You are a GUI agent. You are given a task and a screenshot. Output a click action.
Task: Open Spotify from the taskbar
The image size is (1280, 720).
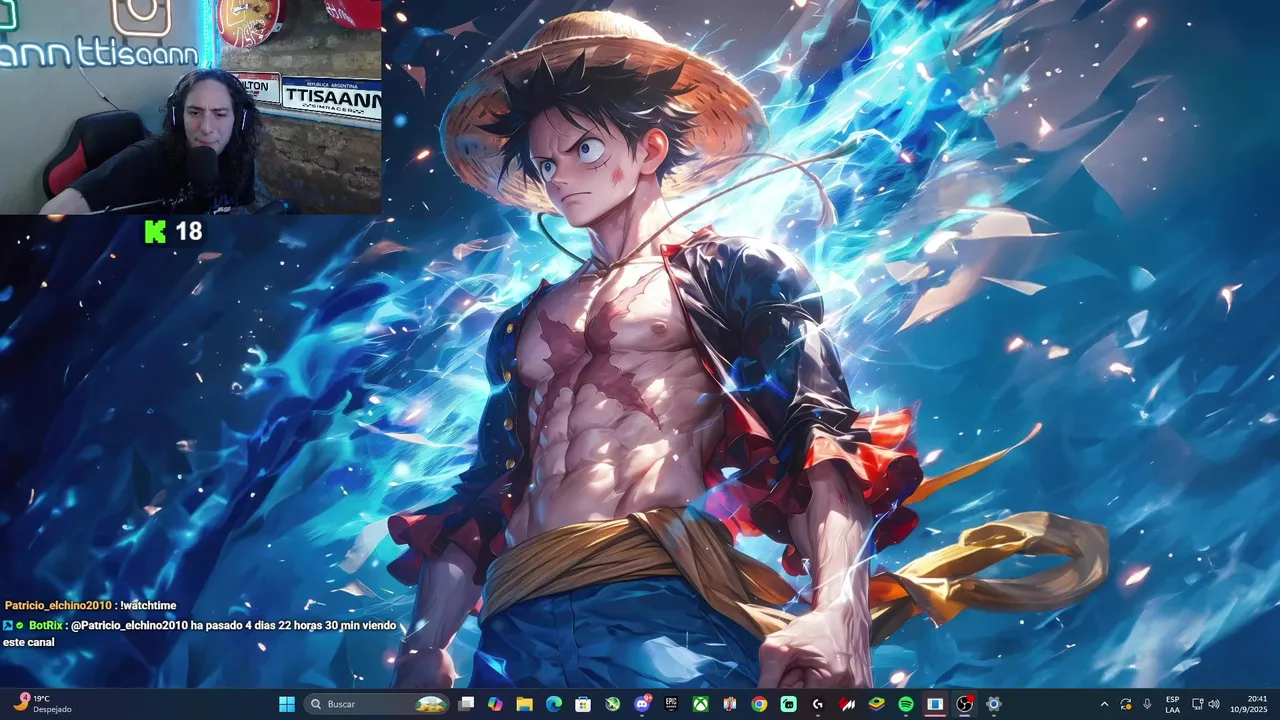(906, 704)
